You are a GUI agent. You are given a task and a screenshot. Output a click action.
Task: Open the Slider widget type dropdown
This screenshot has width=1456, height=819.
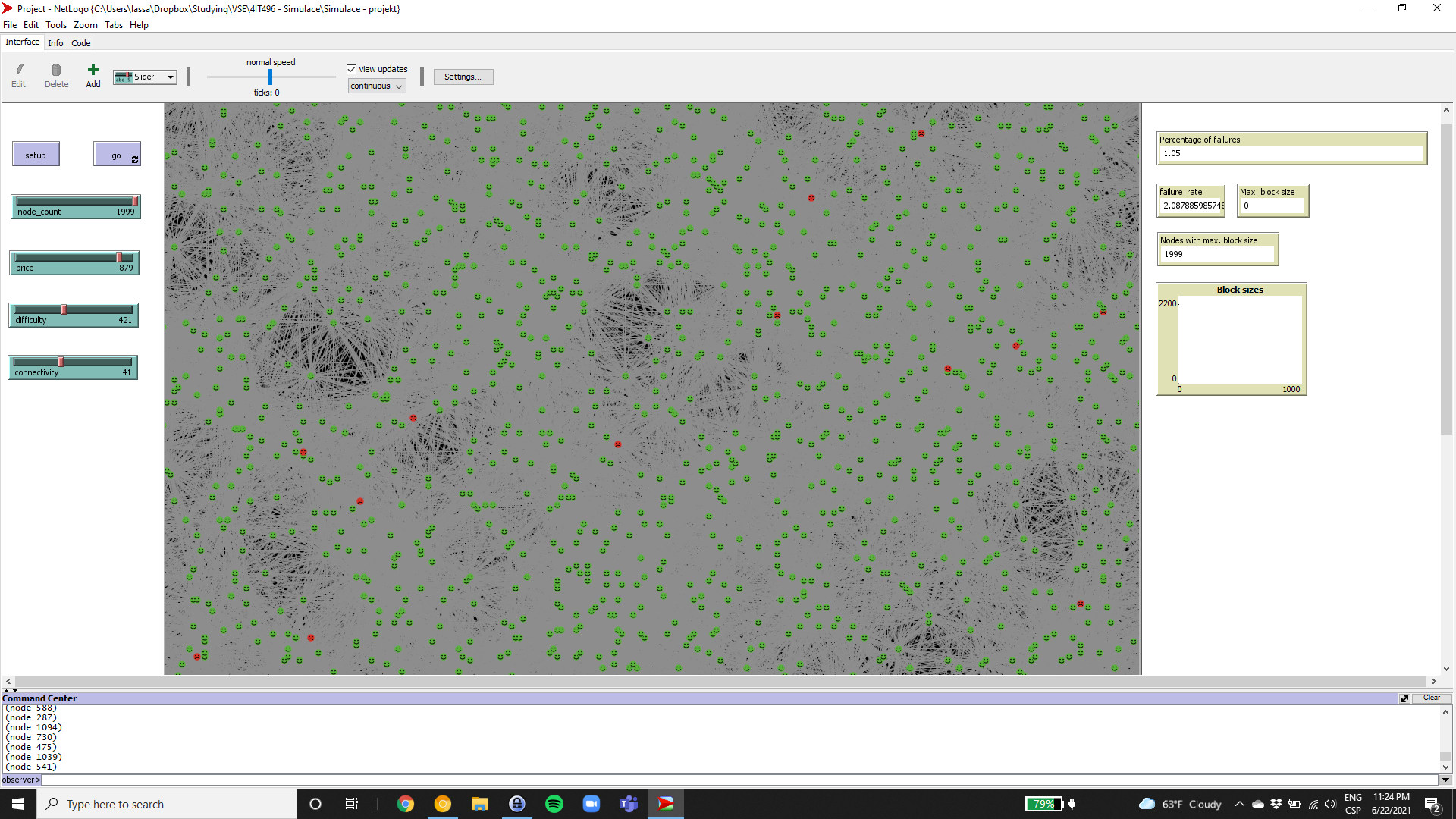coord(145,77)
